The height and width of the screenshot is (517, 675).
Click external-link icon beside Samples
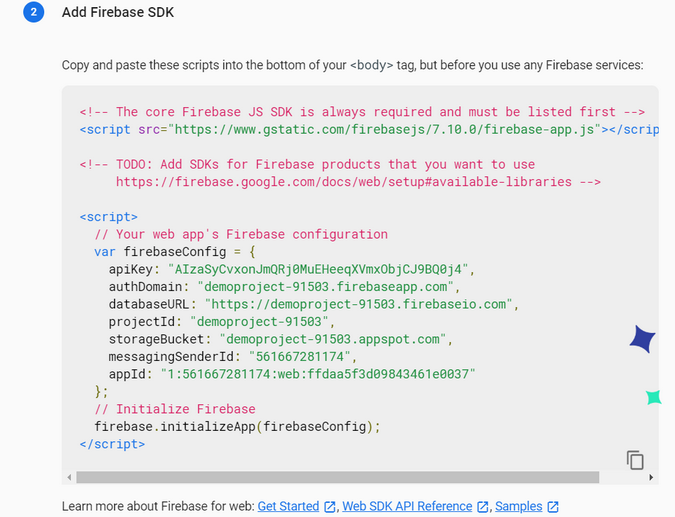coord(553,507)
